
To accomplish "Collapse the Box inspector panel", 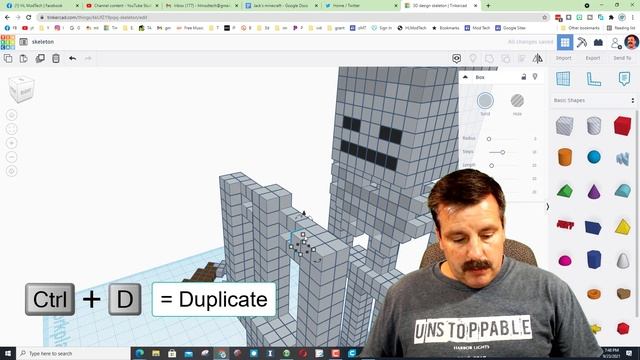I will (465, 77).
